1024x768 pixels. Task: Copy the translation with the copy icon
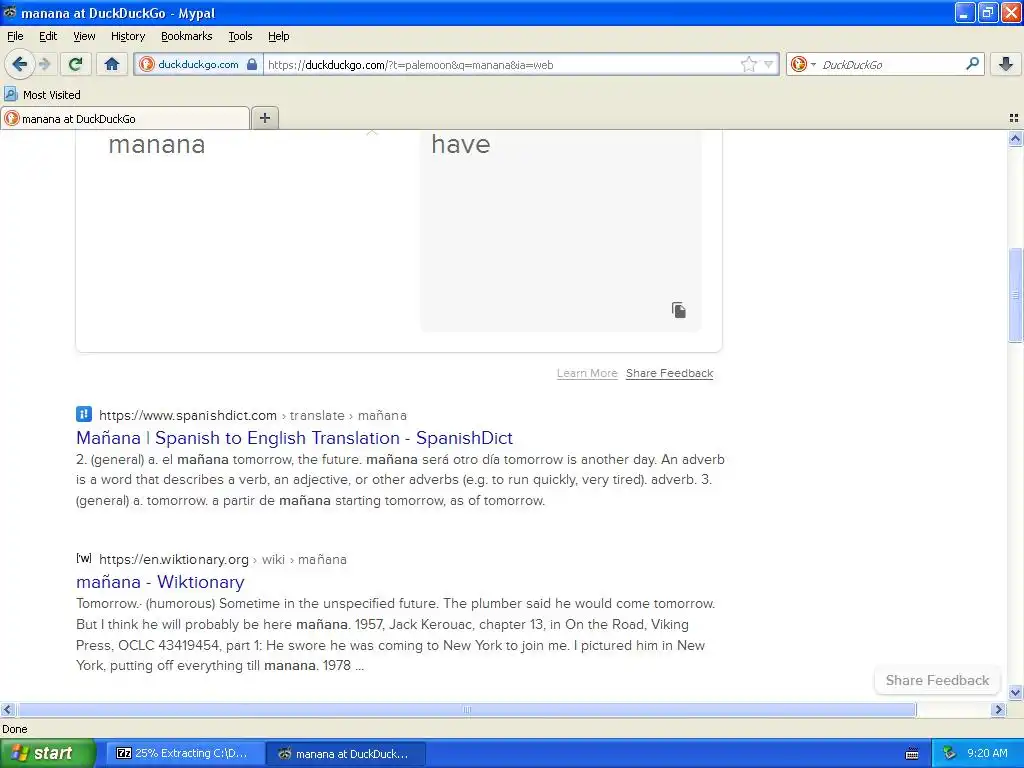coord(679,310)
